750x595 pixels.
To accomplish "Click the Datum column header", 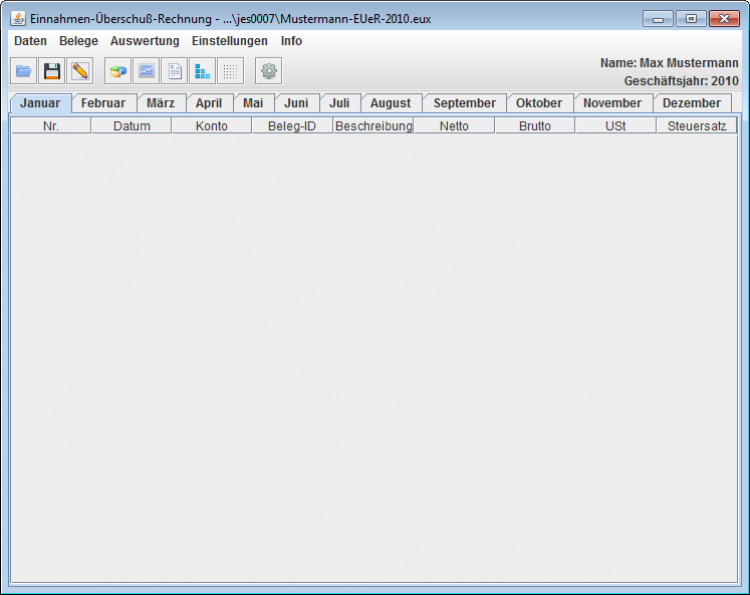I will pos(131,126).
